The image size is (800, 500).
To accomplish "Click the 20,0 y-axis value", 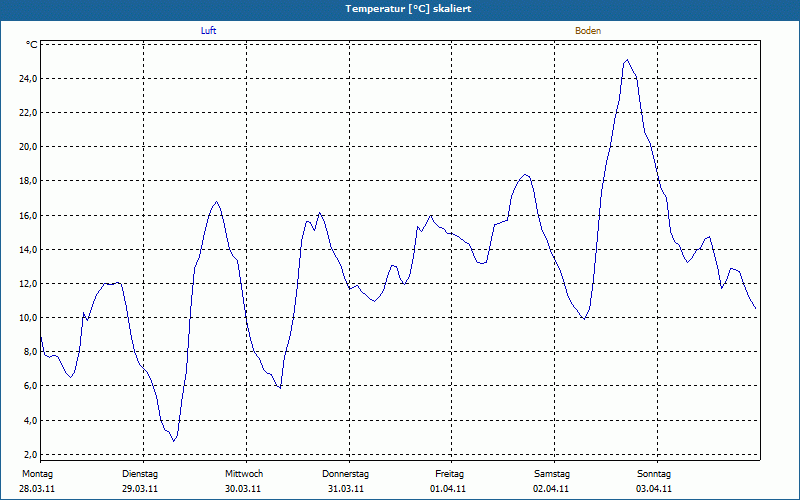I will coord(28,147).
